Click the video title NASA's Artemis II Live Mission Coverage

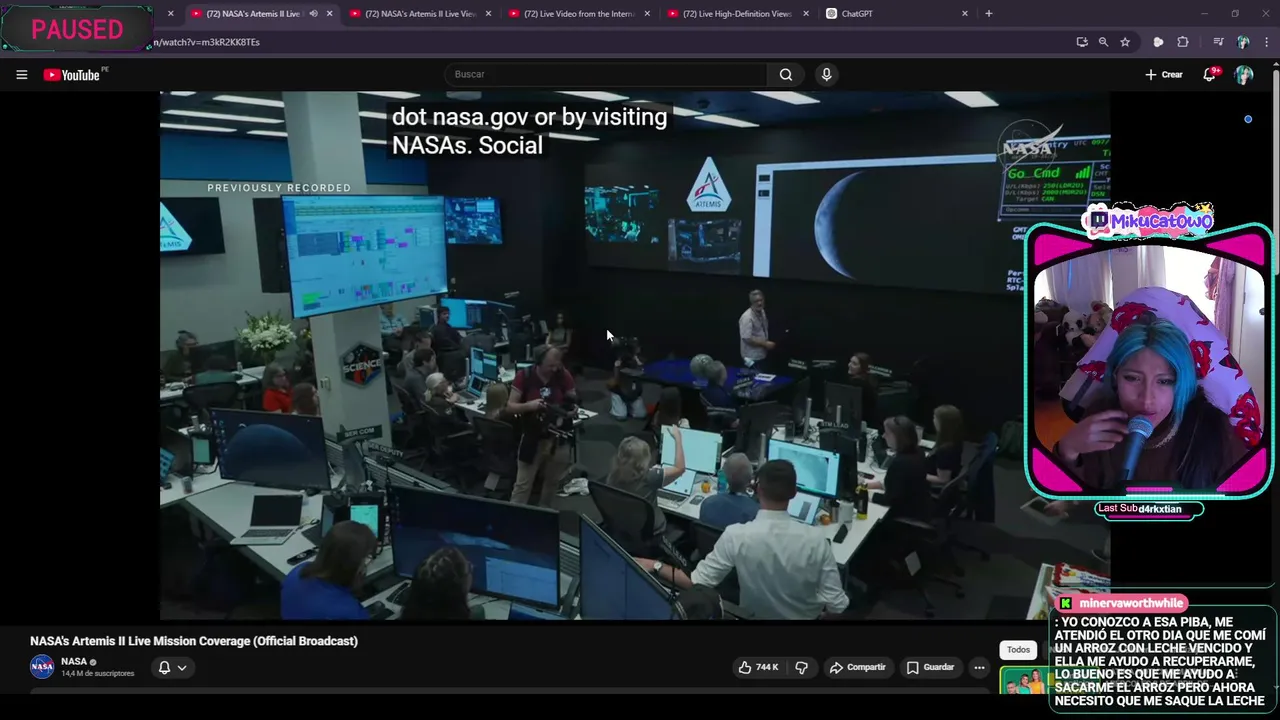[x=194, y=641]
